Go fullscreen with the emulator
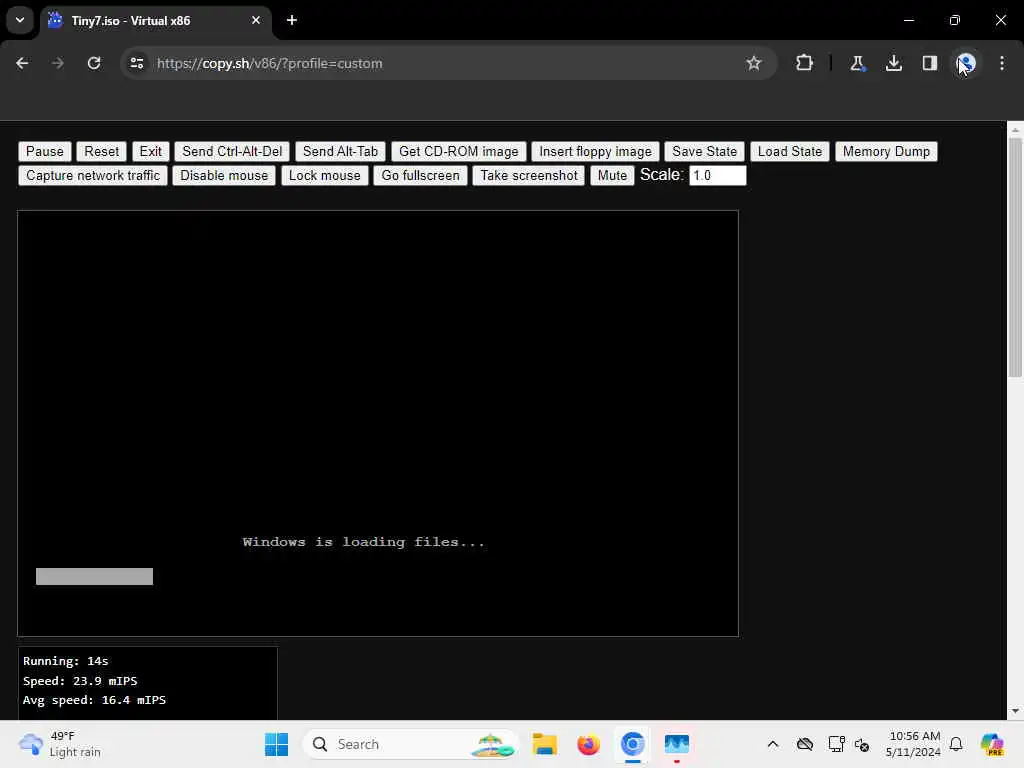This screenshot has height=768, width=1024. pos(421,176)
